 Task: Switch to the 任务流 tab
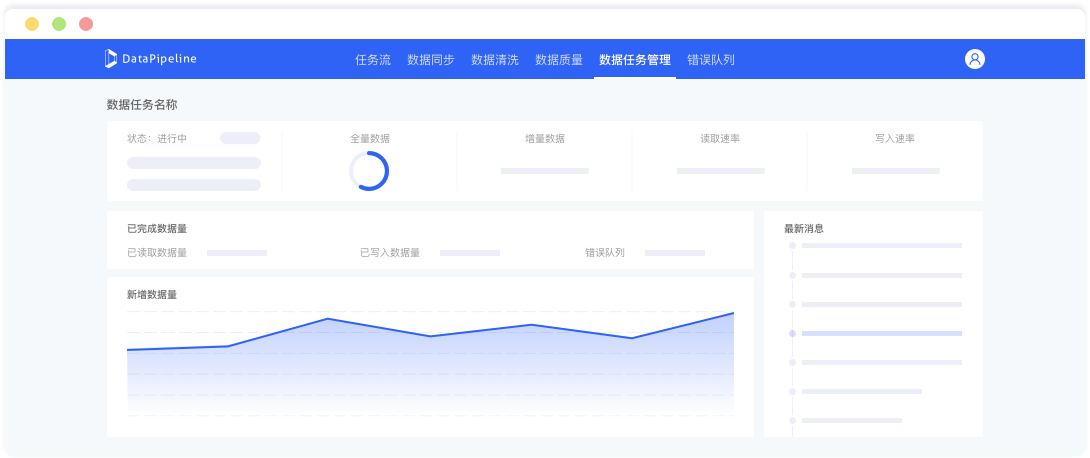373,60
